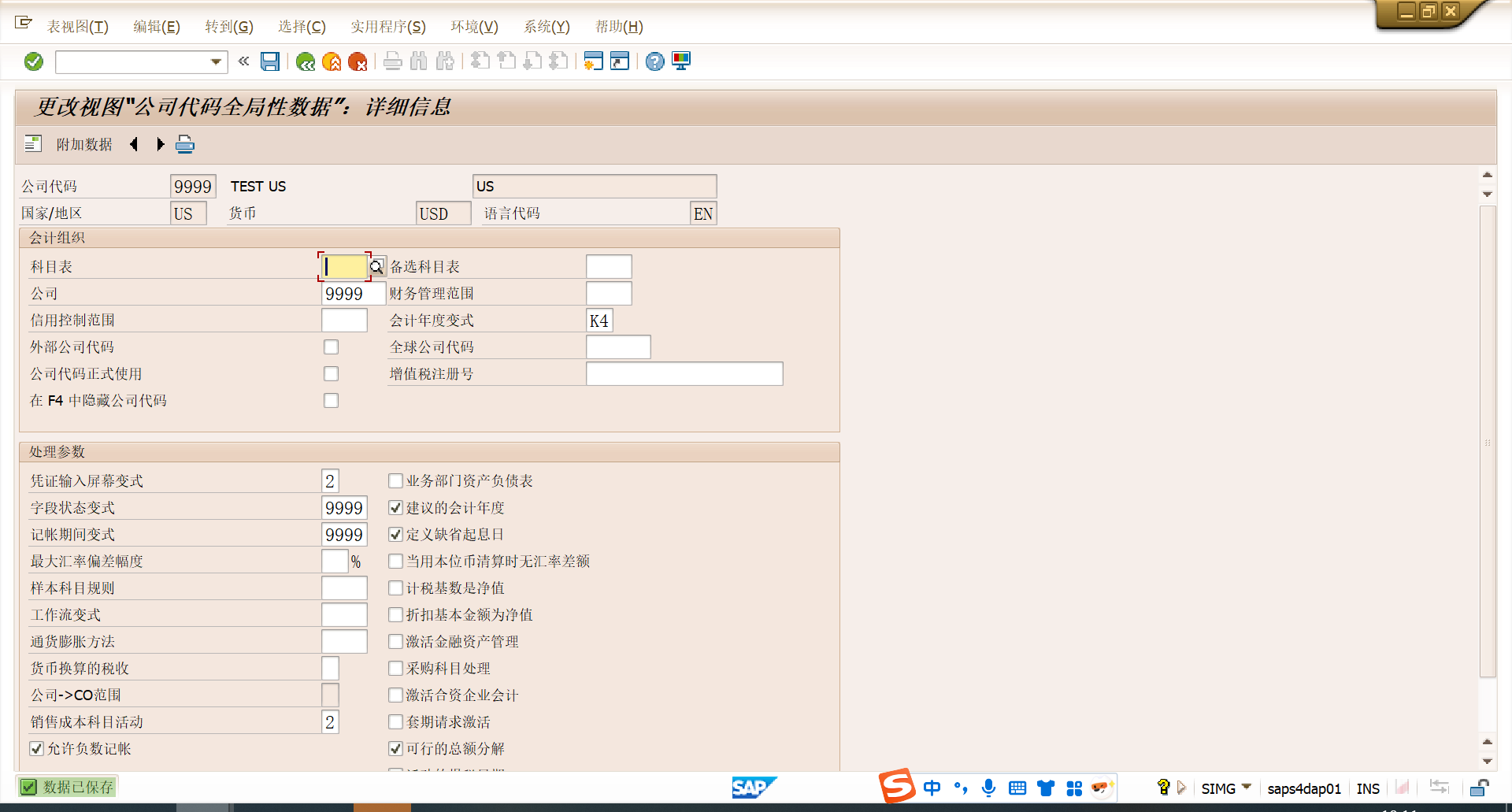This screenshot has height=812, width=1512.
Task: Open Help with the question mark icon
Action: point(654,61)
